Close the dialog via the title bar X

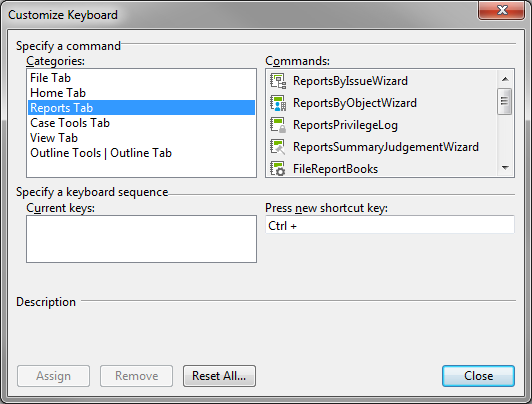coord(502,10)
